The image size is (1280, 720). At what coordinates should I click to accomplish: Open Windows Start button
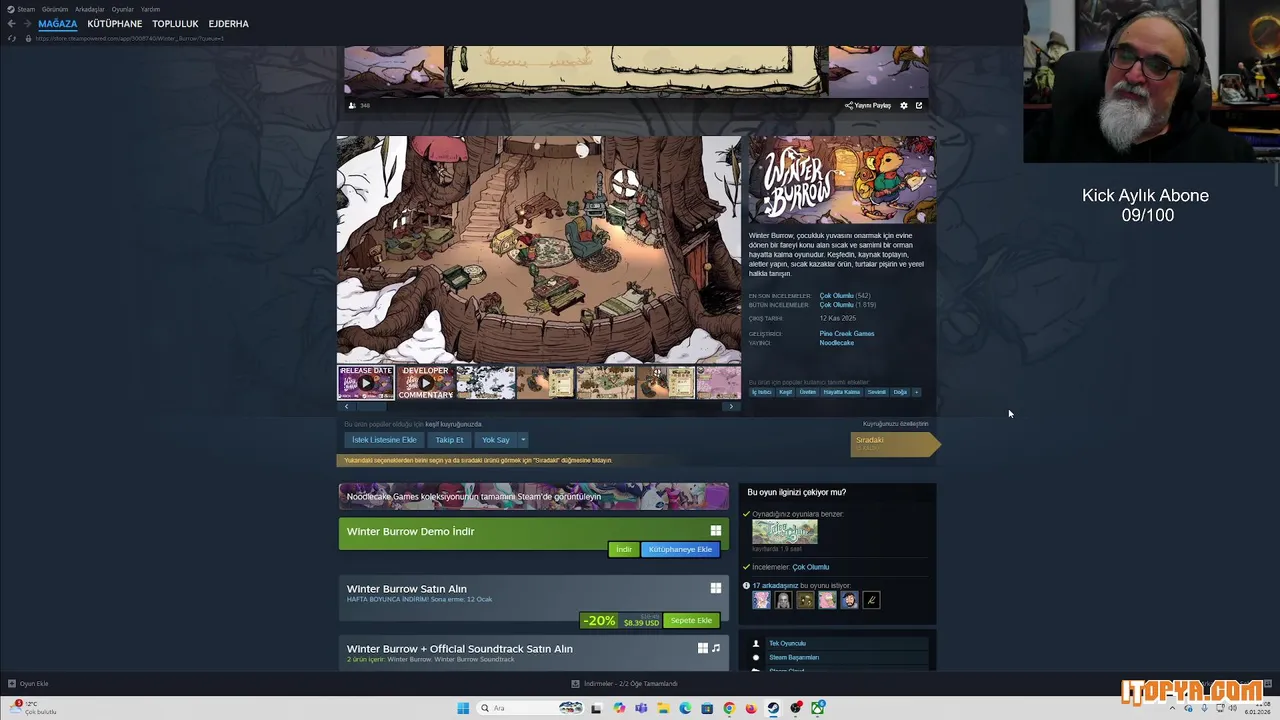(x=463, y=708)
